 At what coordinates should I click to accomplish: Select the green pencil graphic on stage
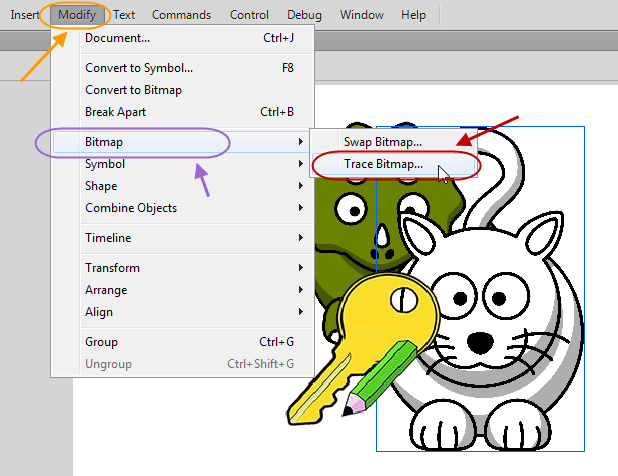click(x=380, y=377)
